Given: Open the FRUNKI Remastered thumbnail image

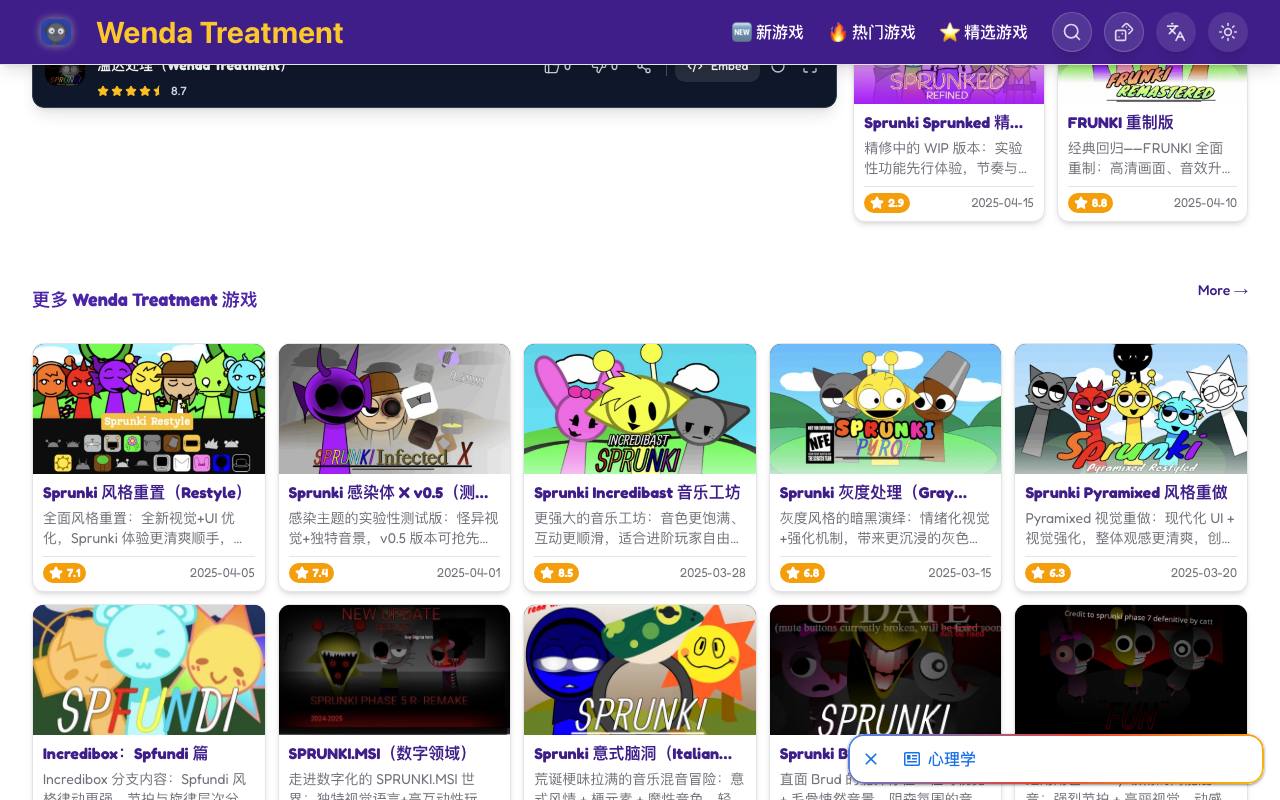Looking at the screenshot, I should 1152,84.
